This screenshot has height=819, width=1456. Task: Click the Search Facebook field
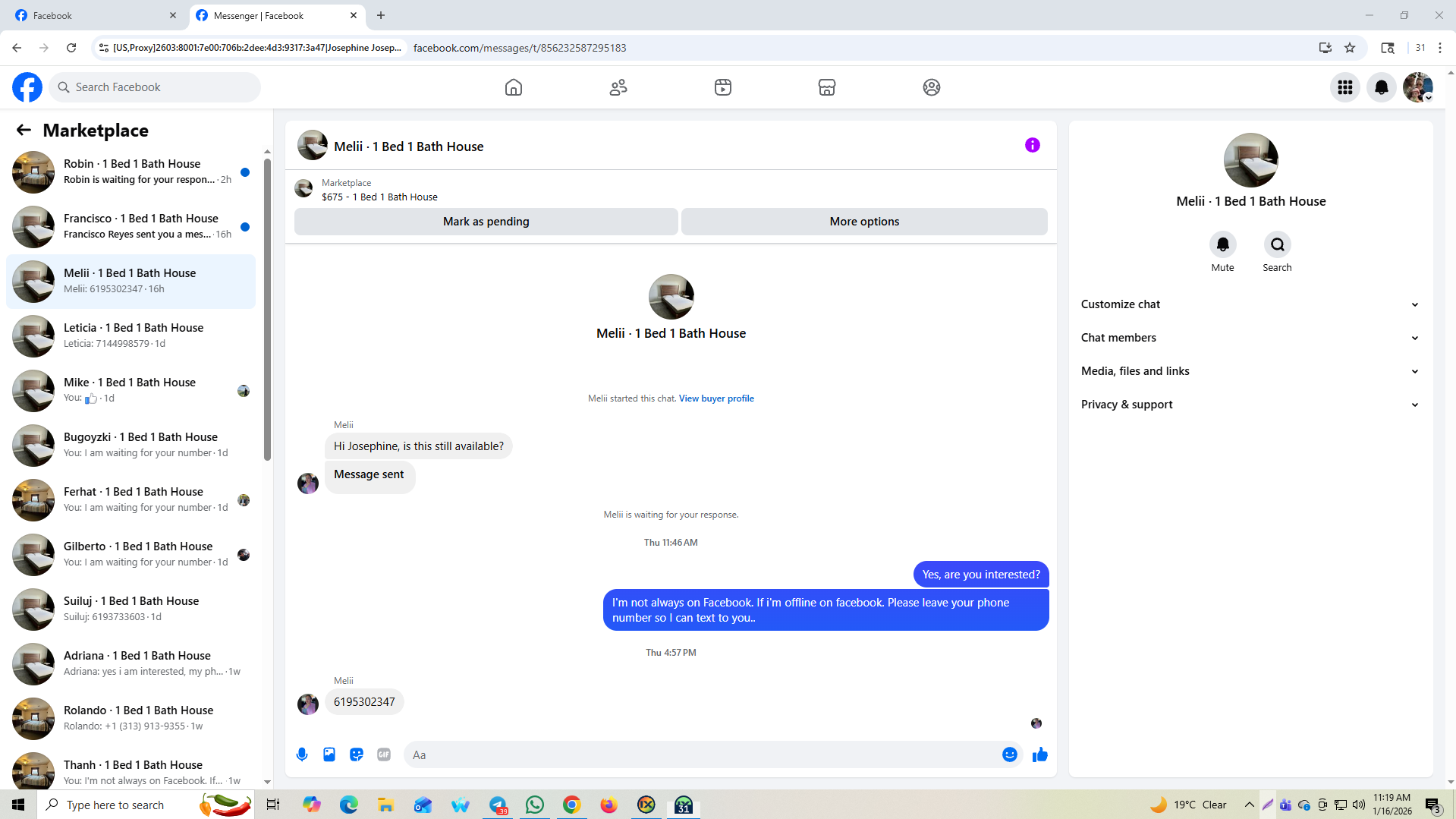(155, 87)
